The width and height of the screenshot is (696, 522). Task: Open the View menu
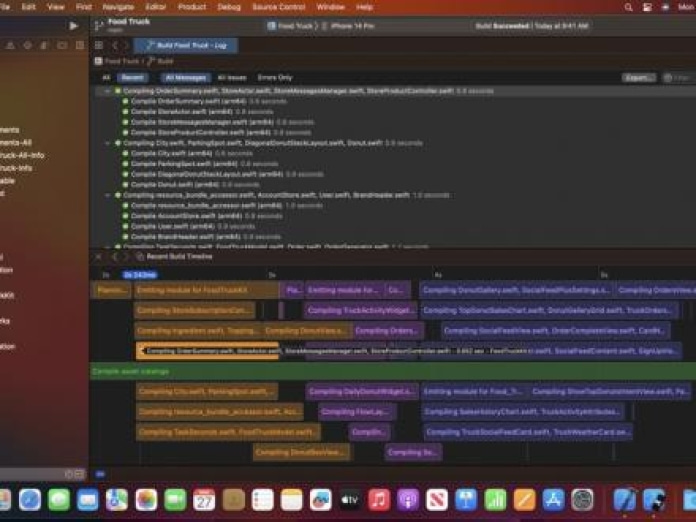[56, 7]
